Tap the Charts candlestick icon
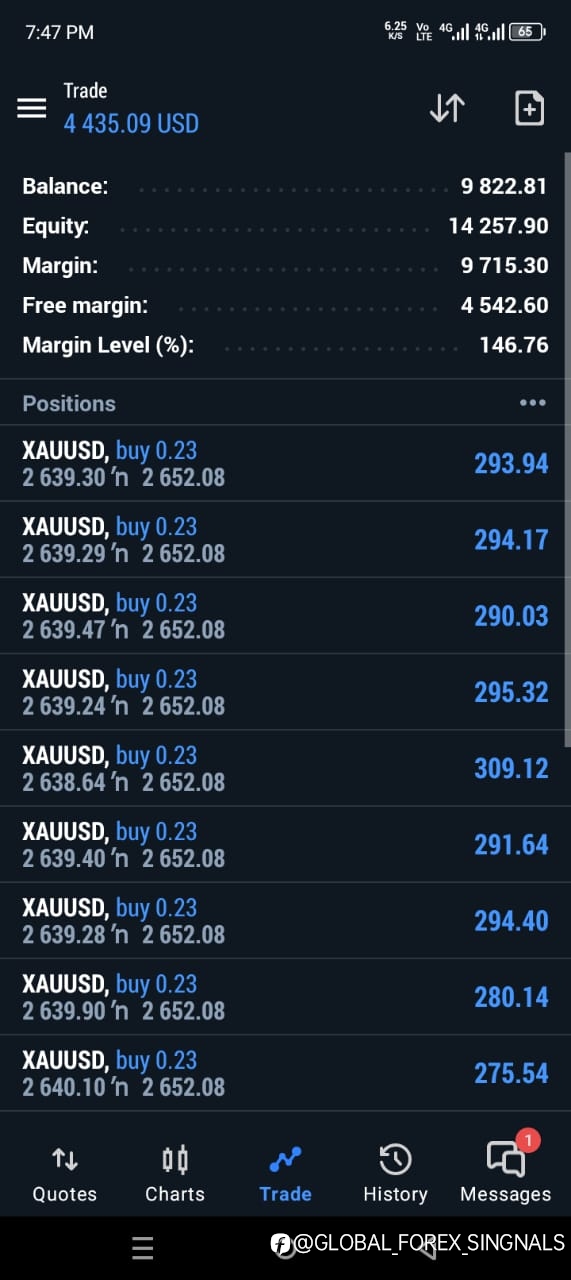571x1280 pixels. click(x=175, y=1159)
